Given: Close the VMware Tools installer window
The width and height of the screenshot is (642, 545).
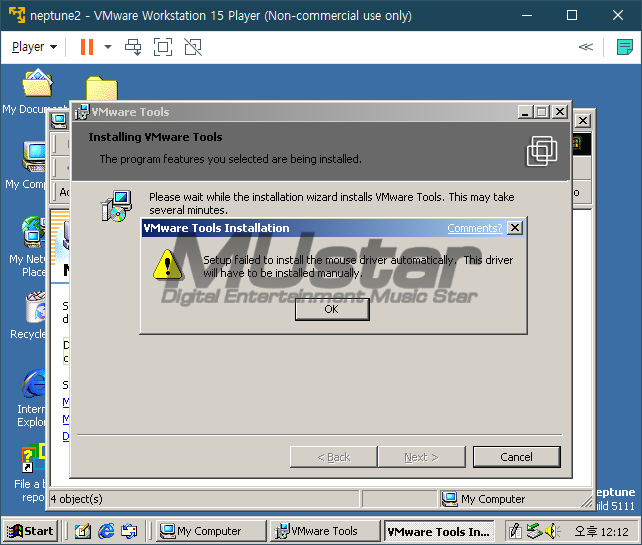Looking at the screenshot, I should point(560,112).
